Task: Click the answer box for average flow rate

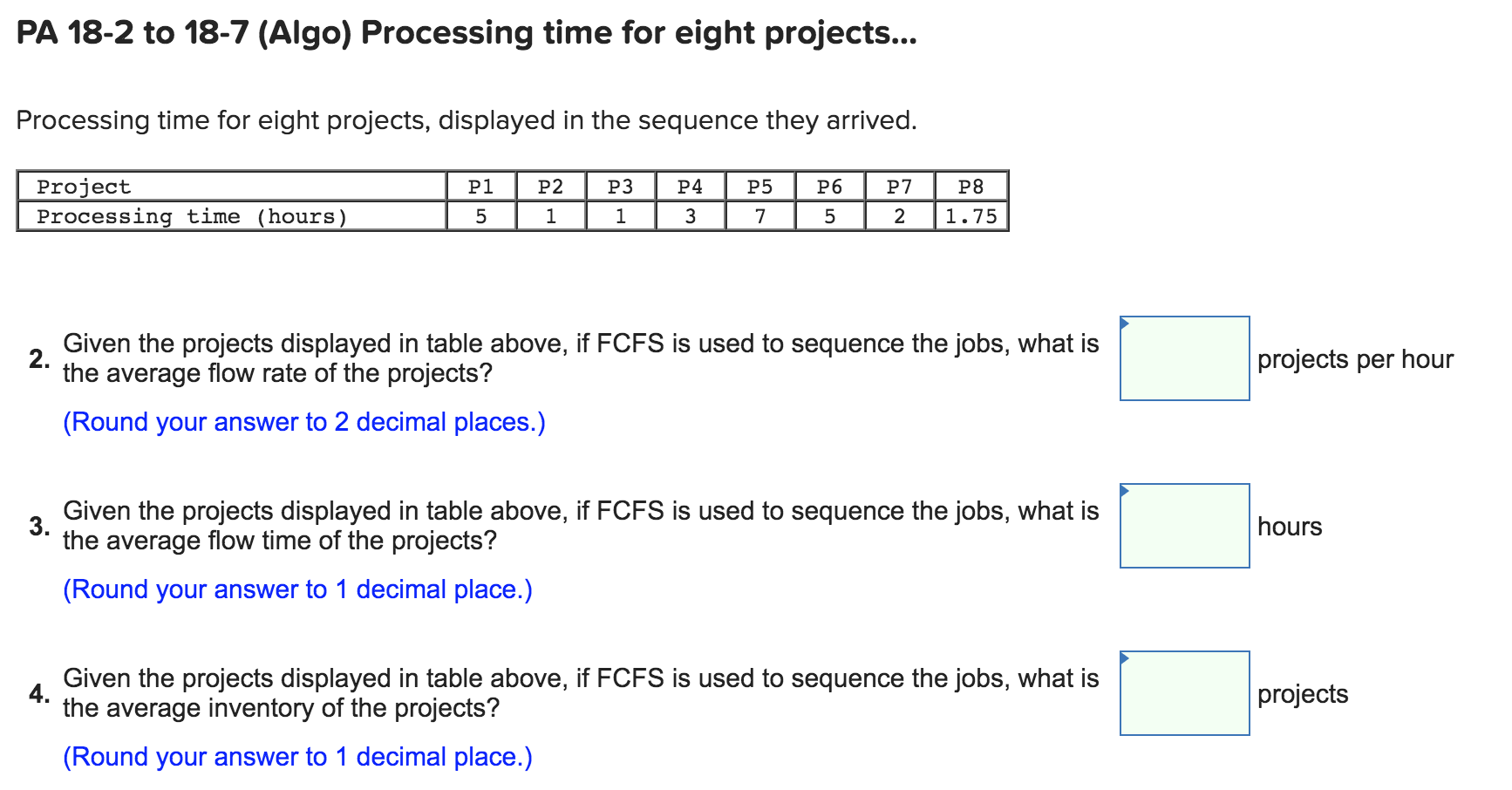Action: click(x=1184, y=358)
